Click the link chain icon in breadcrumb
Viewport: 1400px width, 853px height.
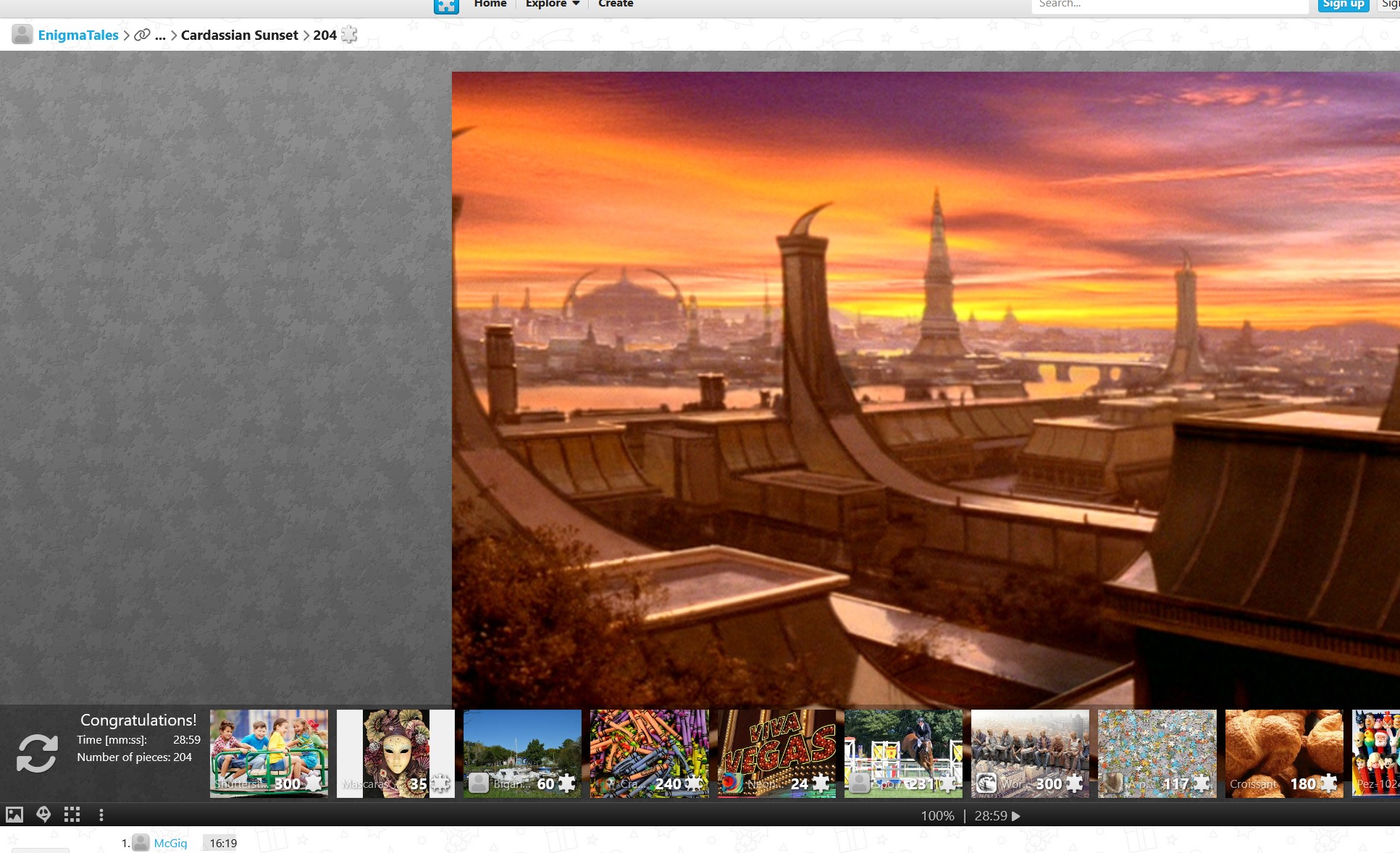(x=142, y=35)
